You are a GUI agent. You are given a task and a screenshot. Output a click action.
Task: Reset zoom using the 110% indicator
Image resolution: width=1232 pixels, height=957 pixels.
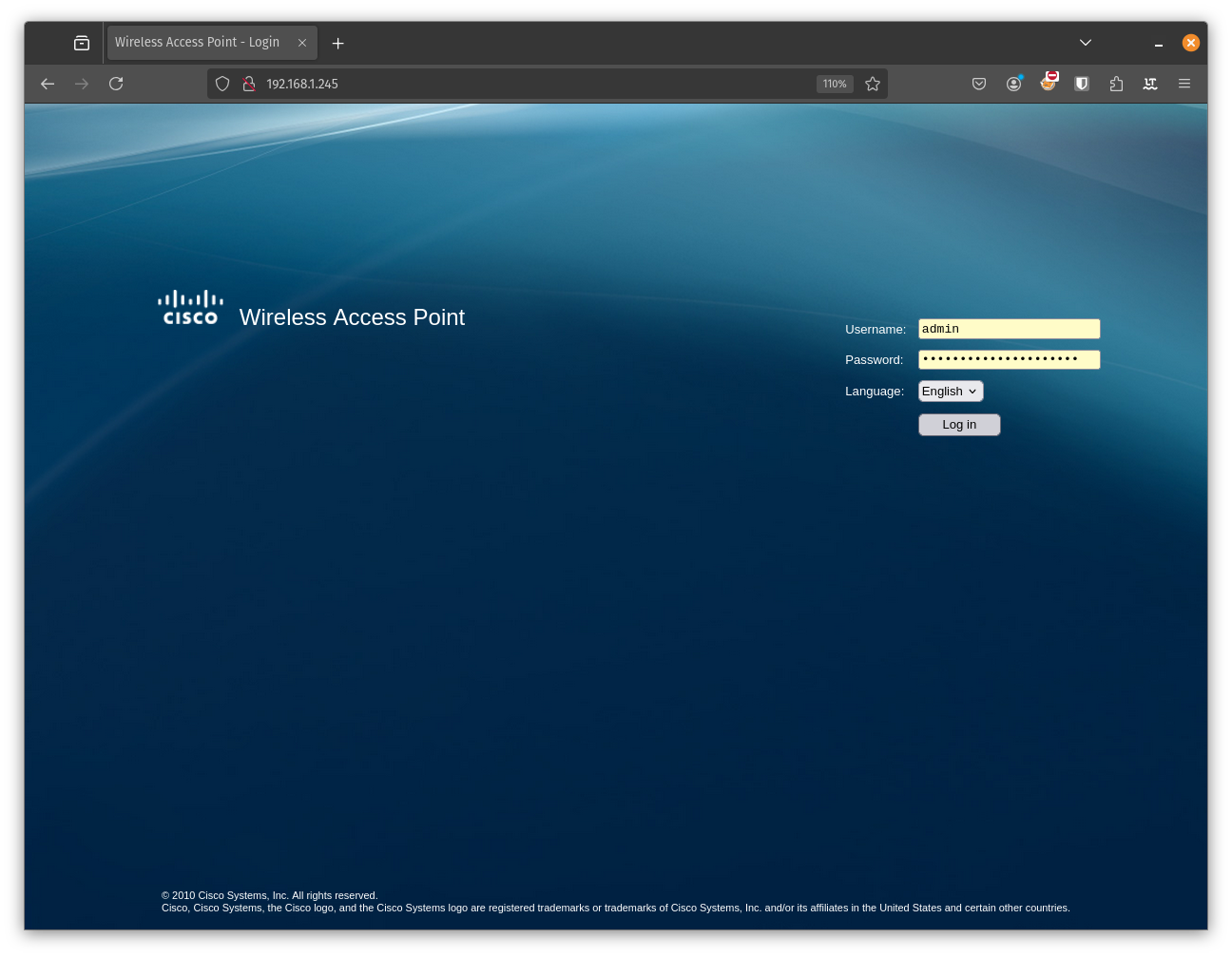[835, 84]
